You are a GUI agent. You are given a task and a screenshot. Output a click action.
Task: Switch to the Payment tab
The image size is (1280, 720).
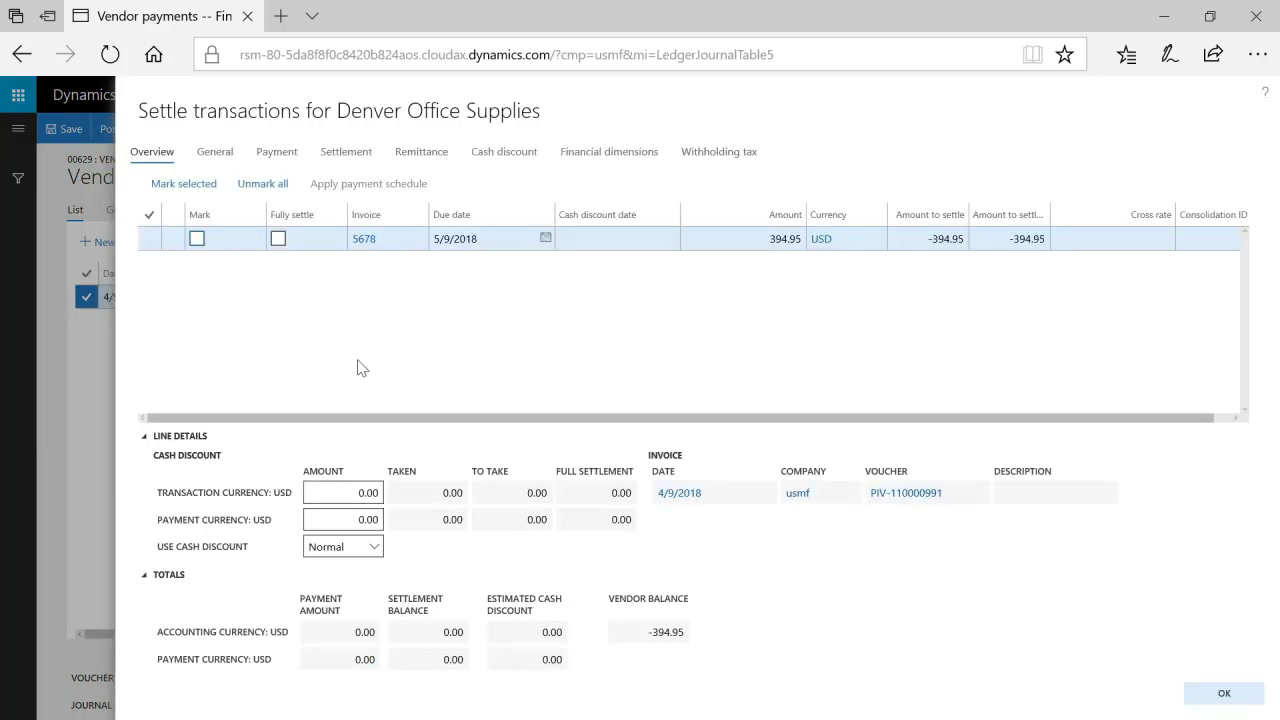pos(277,152)
